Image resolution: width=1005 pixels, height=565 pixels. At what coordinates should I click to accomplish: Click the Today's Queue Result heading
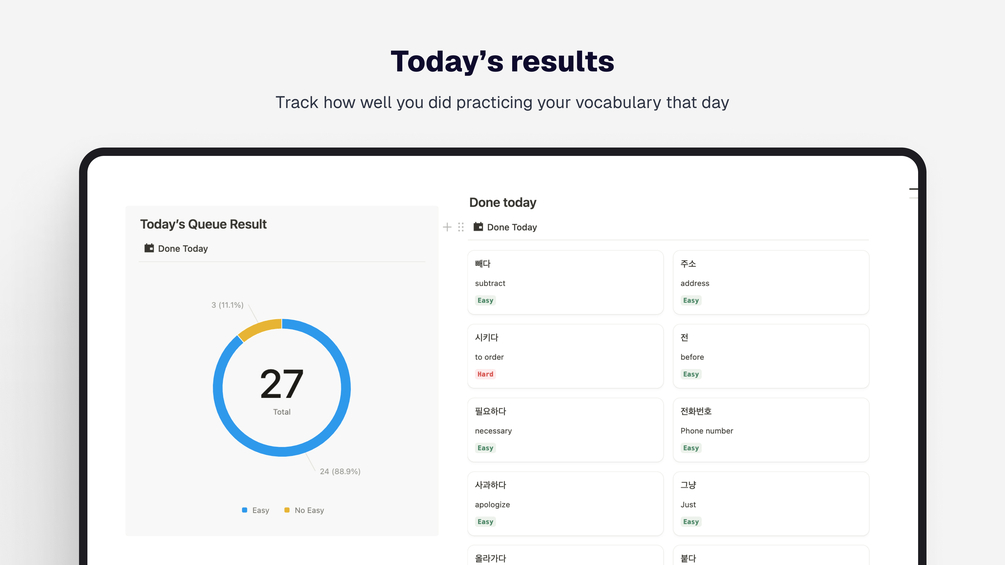(203, 224)
